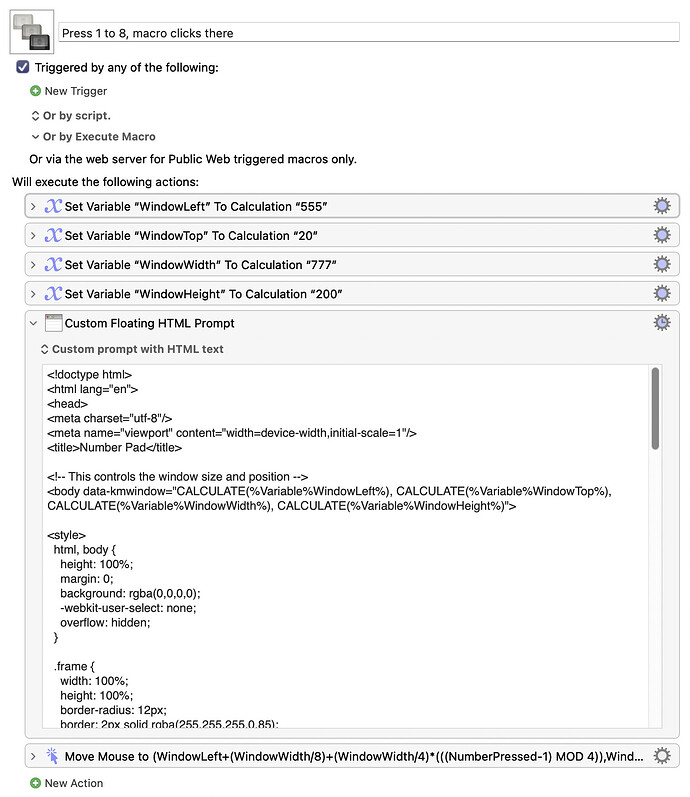The width and height of the screenshot is (690, 797).
Task: Open gear menu for Custom Floating HTML Prompt
Action: (x=661, y=322)
